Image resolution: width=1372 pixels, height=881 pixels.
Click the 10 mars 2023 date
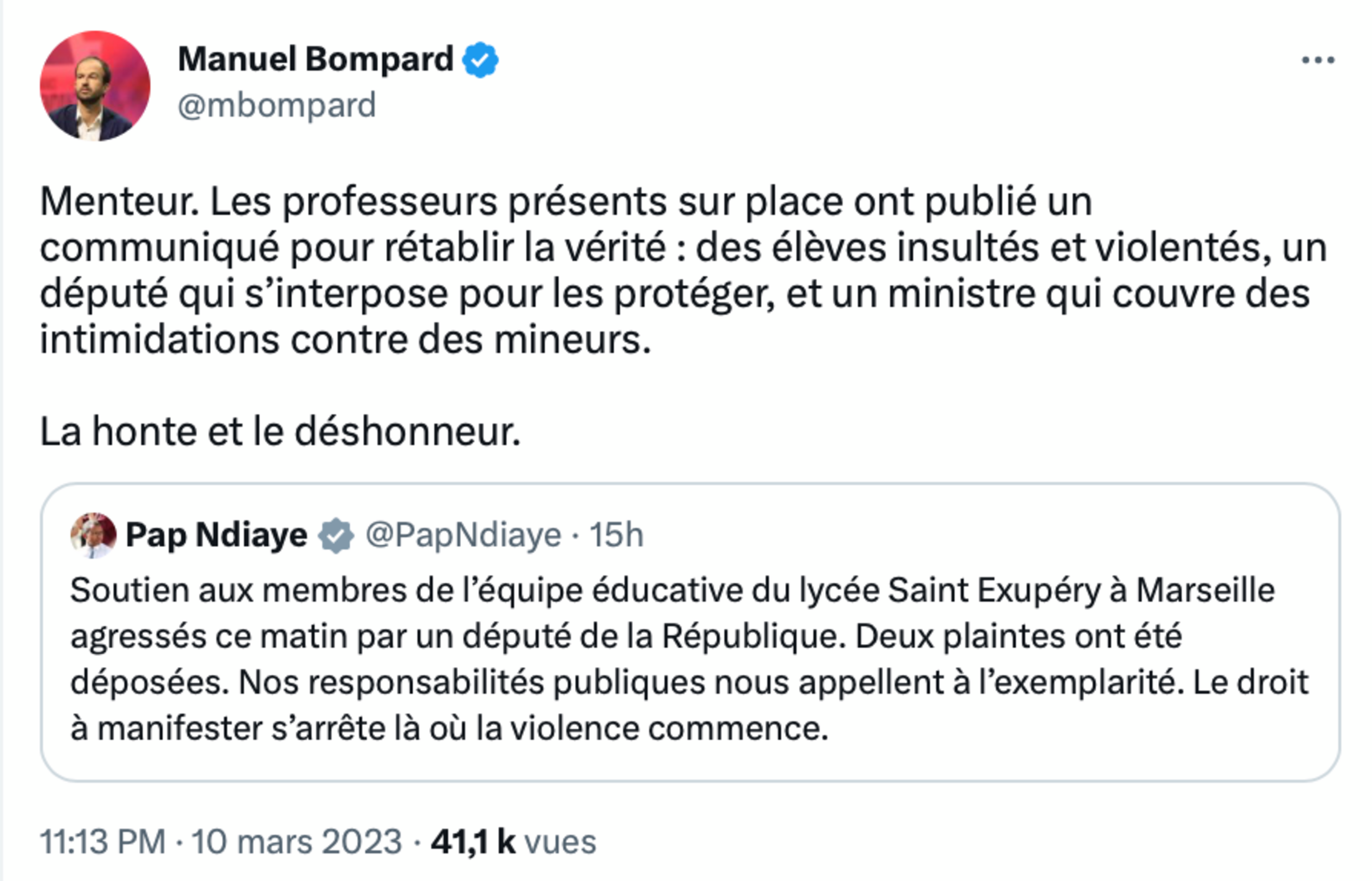click(296, 842)
